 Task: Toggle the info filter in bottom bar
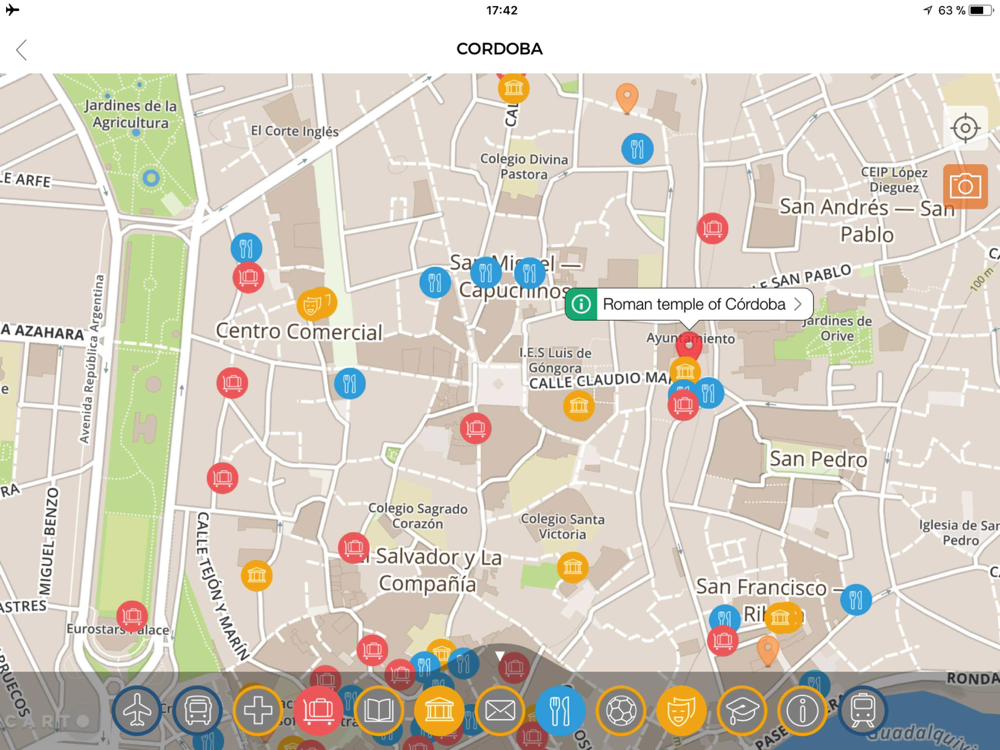pos(802,710)
